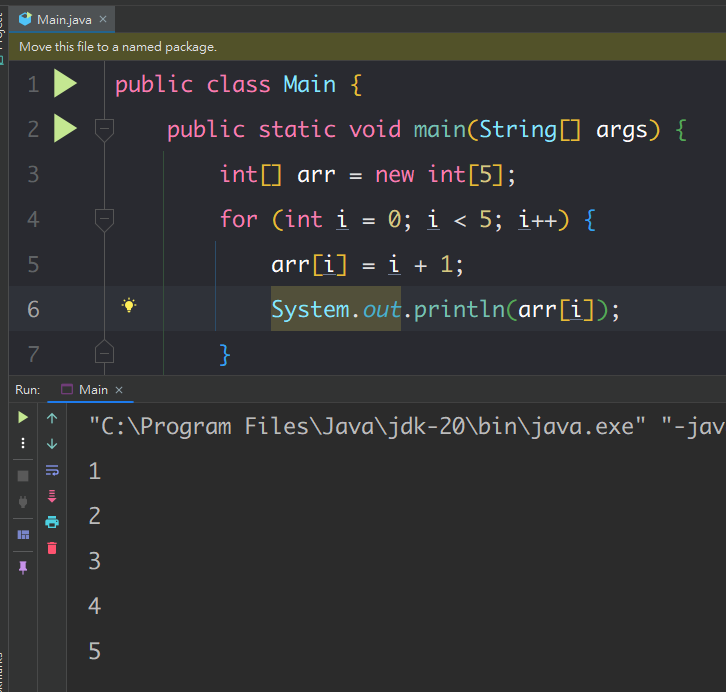Viewport: 726px width, 692px height.
Task: Click 'String[]' in main method signature
Action: [529, 130]
